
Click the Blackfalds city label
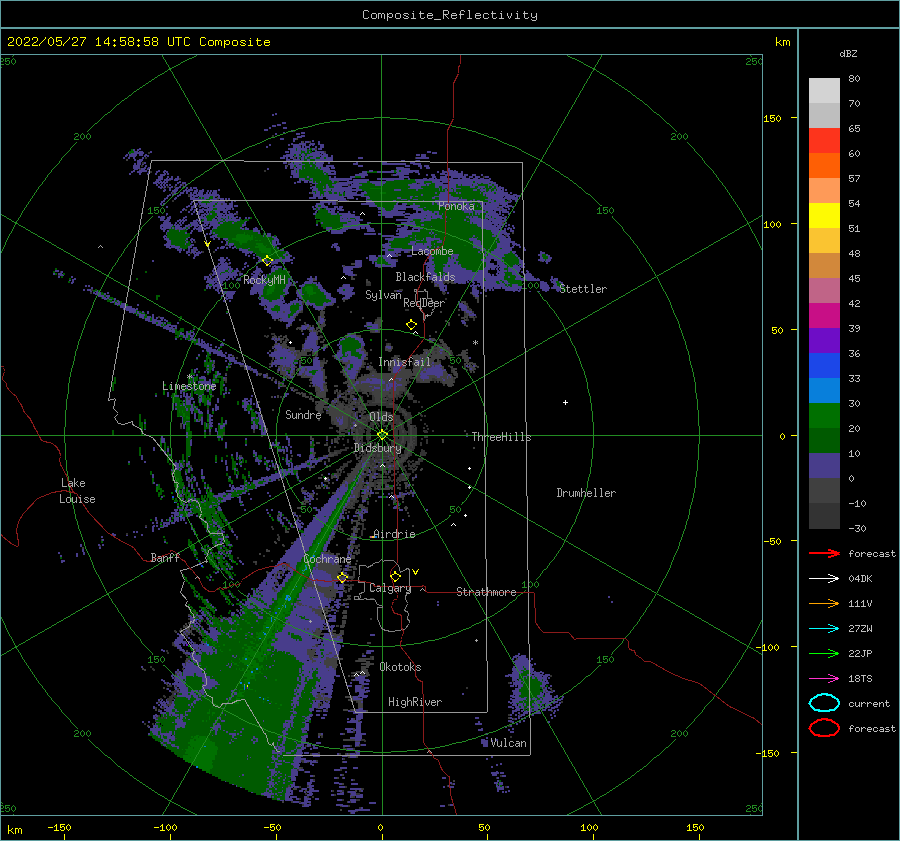(425, 277)
